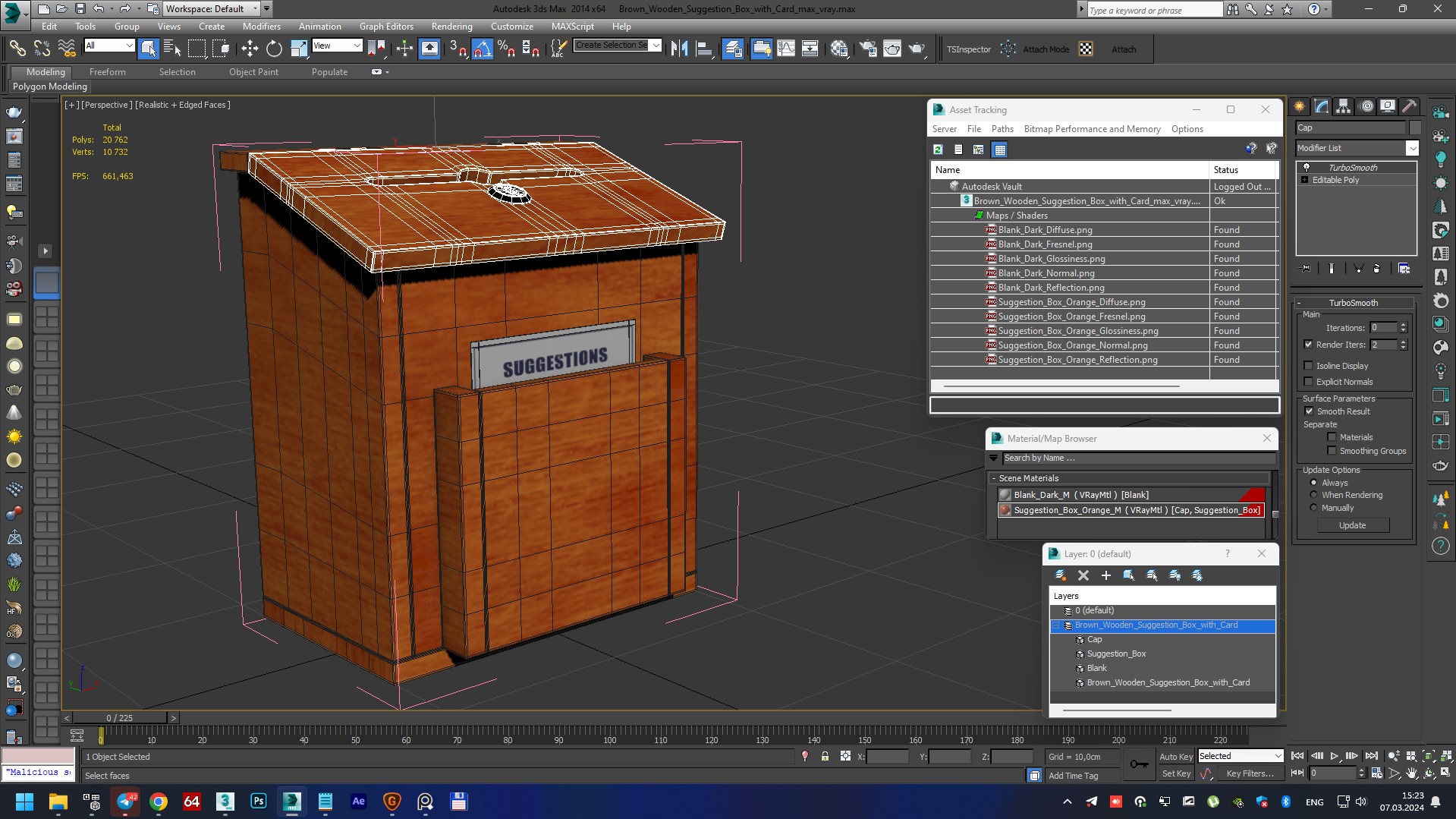Open the Align tool
This screenshot has width=1456, height=819.
[x=704, y=49]
